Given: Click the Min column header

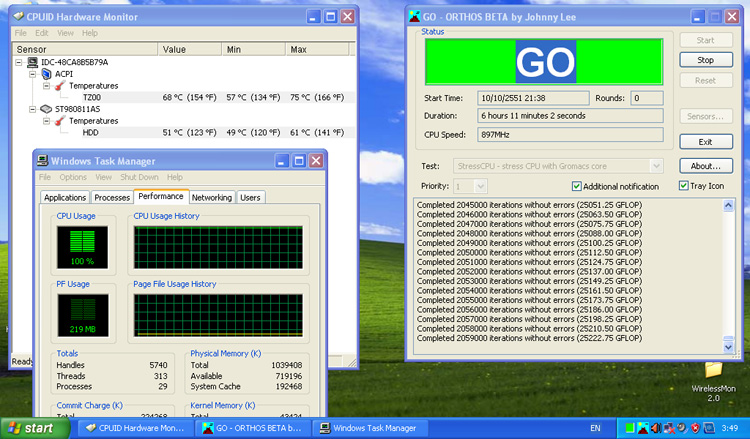Looking at the screenshot, I should (x=254, y=49).
